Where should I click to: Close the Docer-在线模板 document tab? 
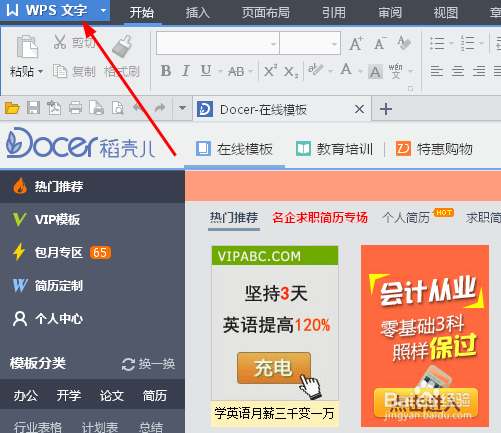(x=359, y=109)
